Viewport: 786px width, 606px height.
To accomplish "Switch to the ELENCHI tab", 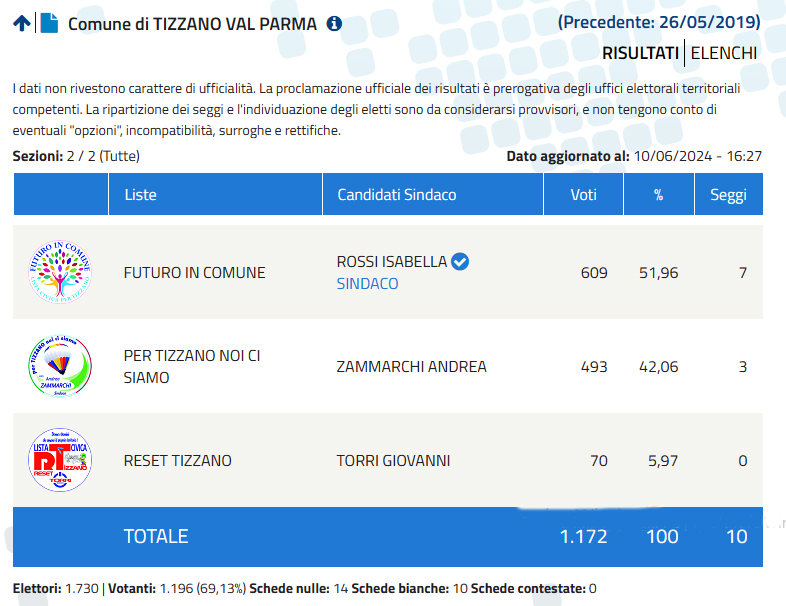I will click(723, 53).
